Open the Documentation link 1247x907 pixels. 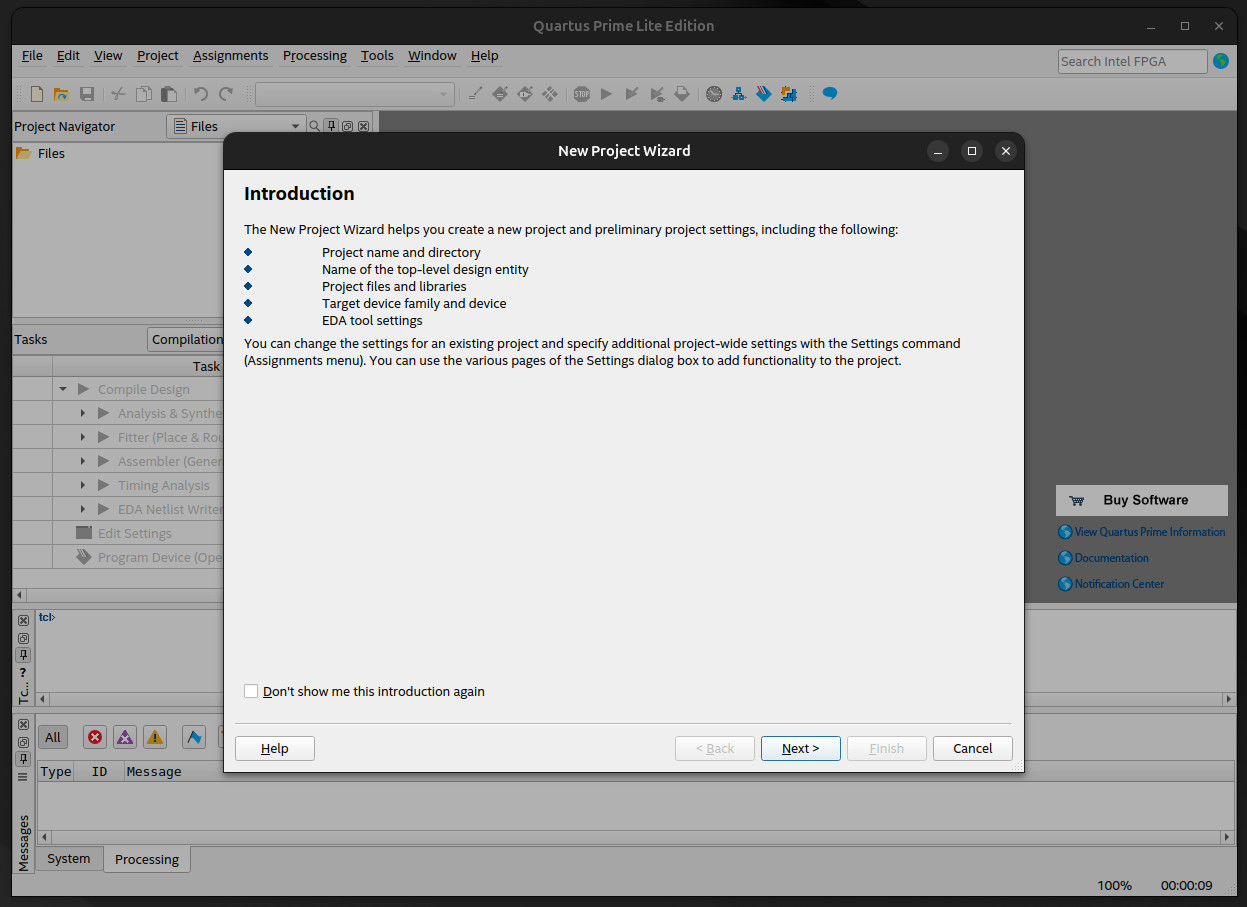coord(1111,558)
